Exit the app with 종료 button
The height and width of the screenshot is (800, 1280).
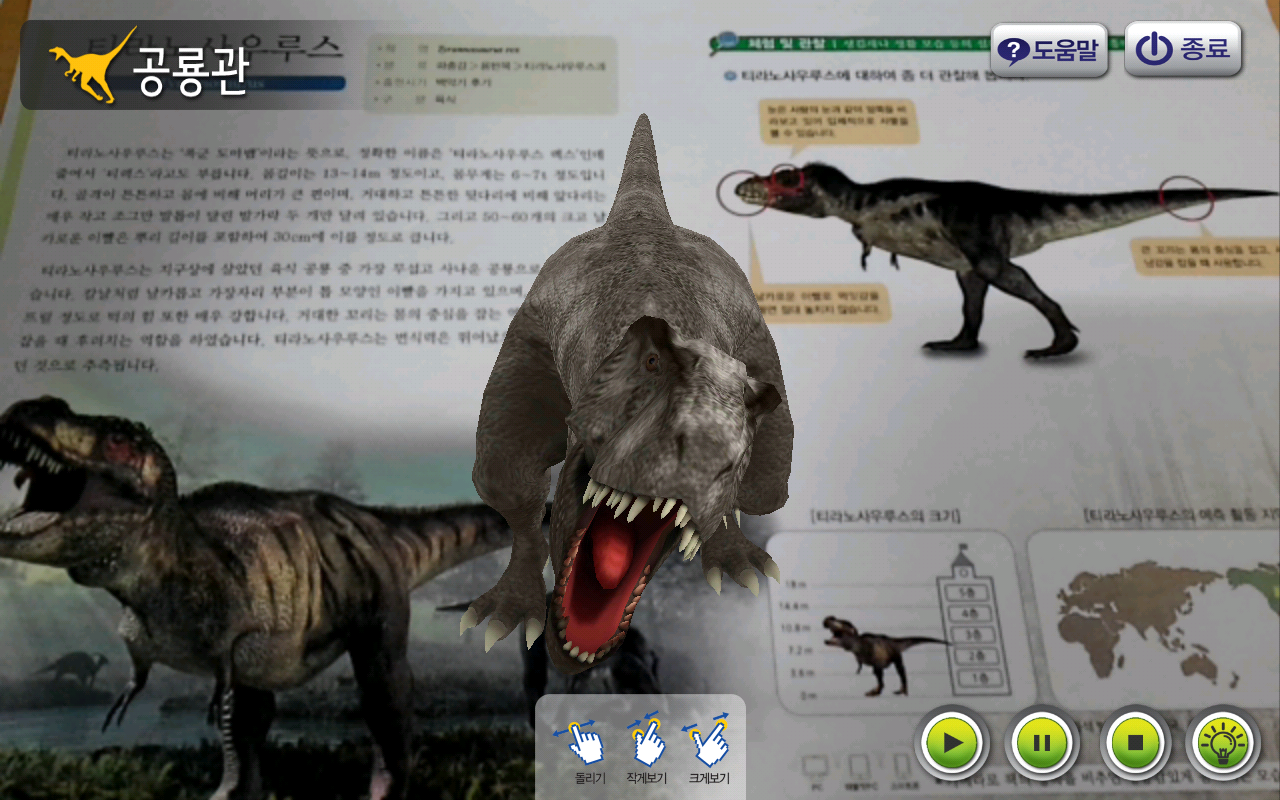(x=1183, y=50)
